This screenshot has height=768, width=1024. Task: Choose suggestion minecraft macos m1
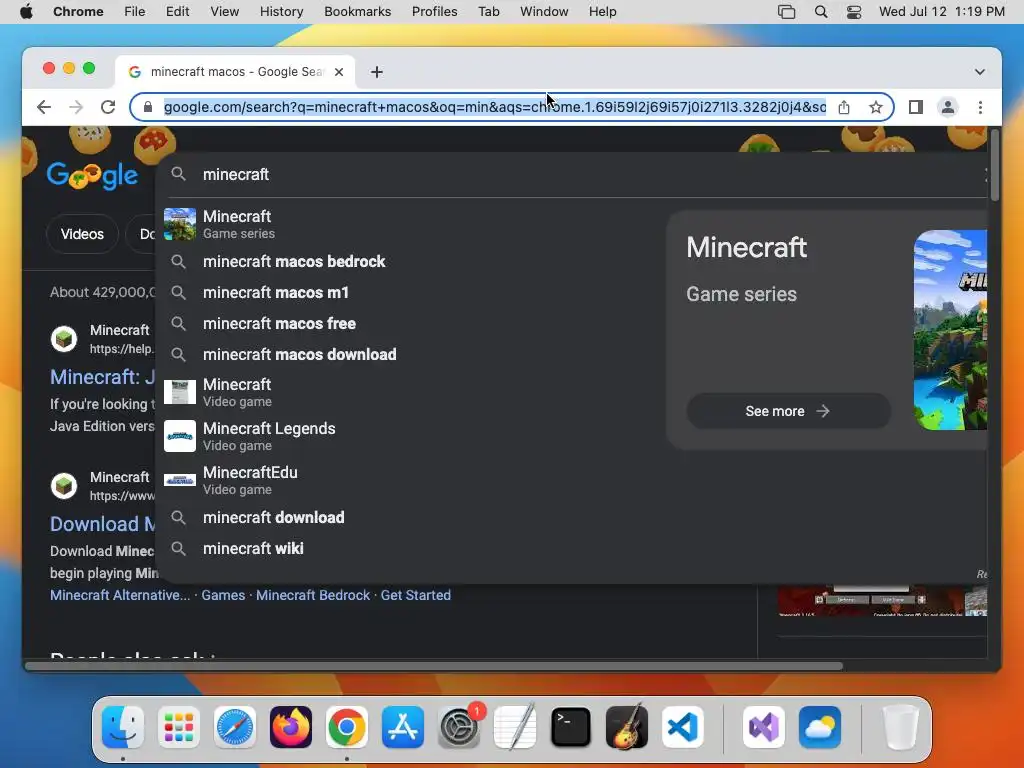coord(411,293)
